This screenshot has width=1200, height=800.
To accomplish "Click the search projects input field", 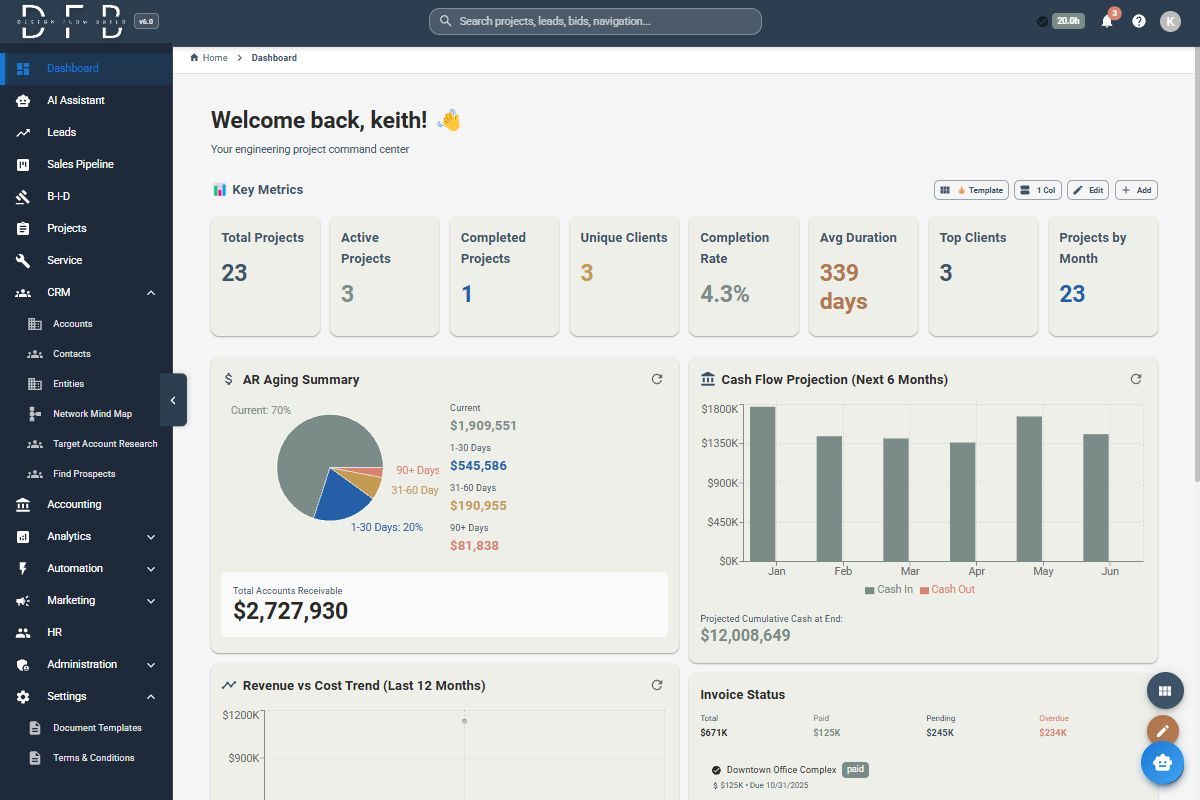I will [x=595, y=21].
